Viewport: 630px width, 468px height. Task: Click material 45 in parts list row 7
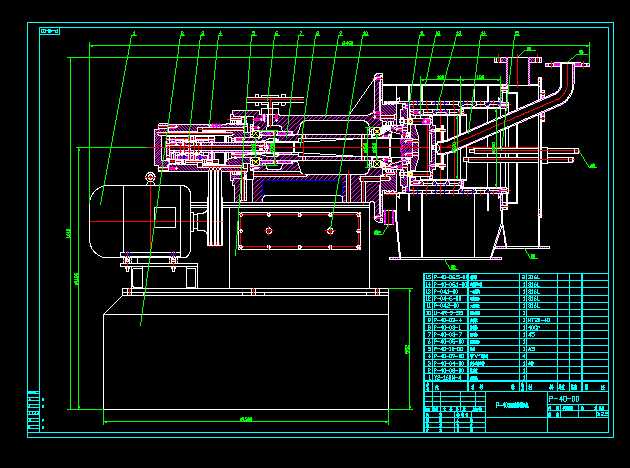(531, 335)
